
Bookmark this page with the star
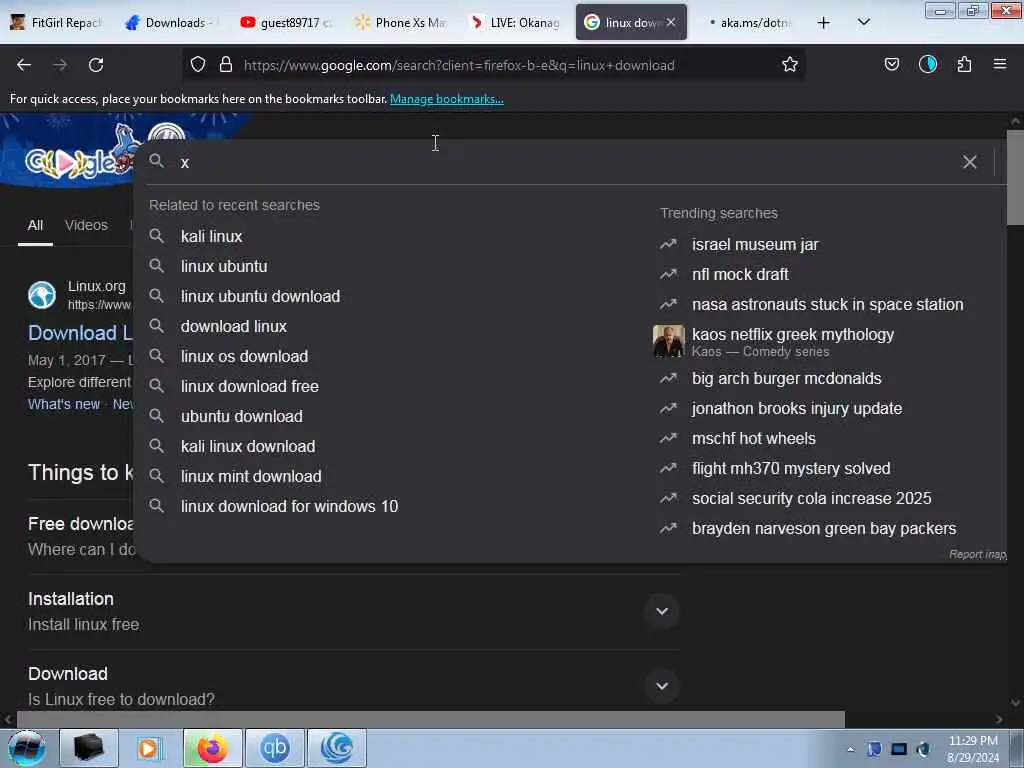(x=790, y=65)
